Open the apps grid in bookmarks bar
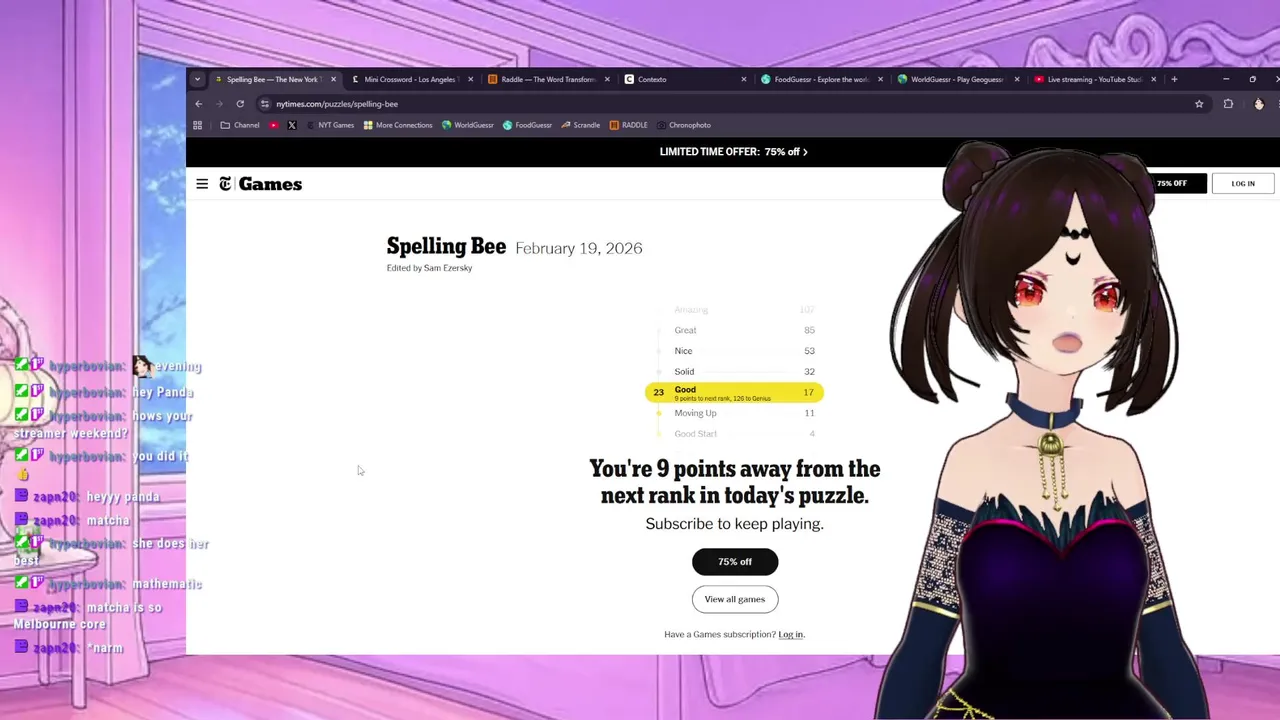 pos(197,125)
